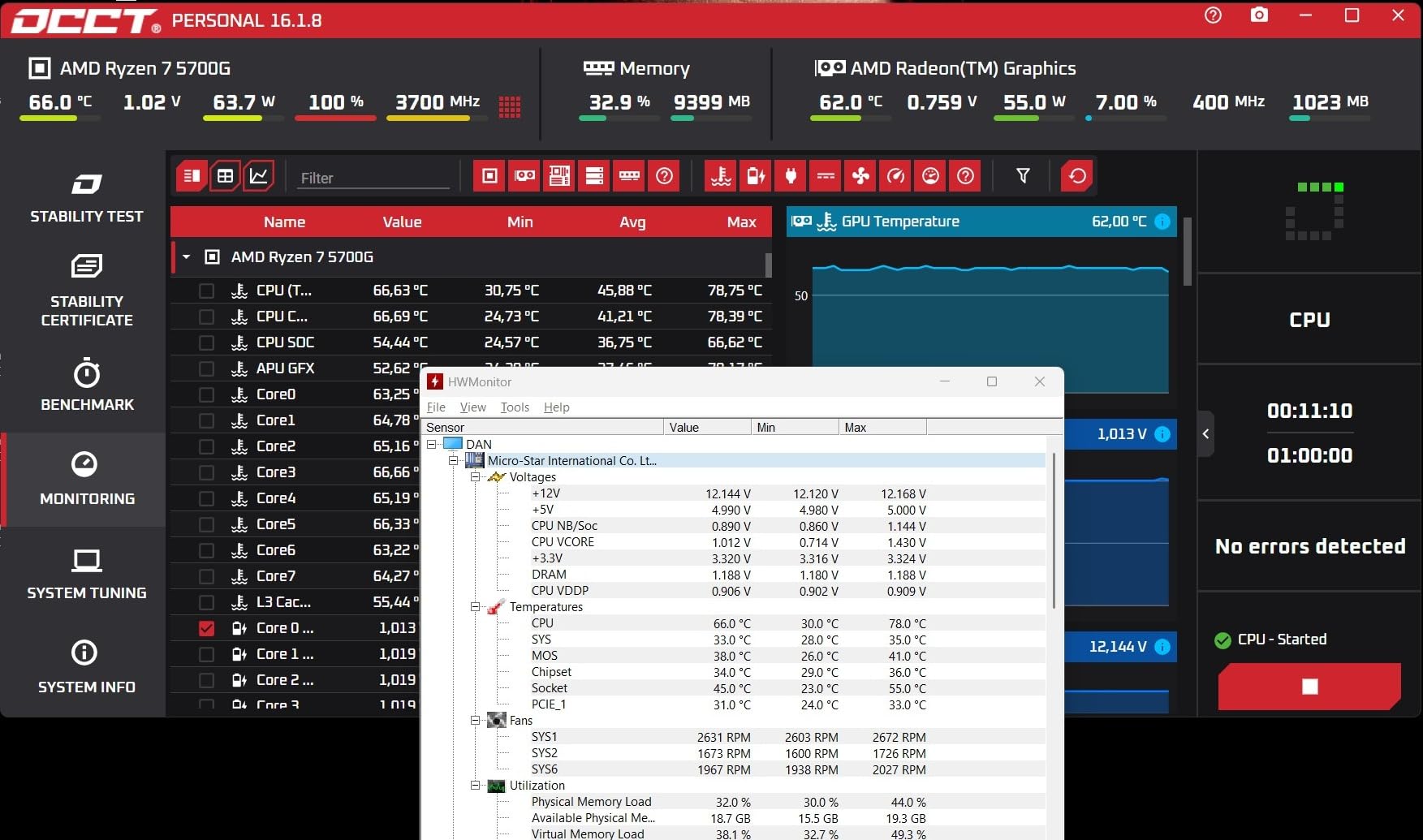Image resolution: width=1423 pixels, height=840 pixels.
Task: Open the System Tuning section
Action: point(87,574)
